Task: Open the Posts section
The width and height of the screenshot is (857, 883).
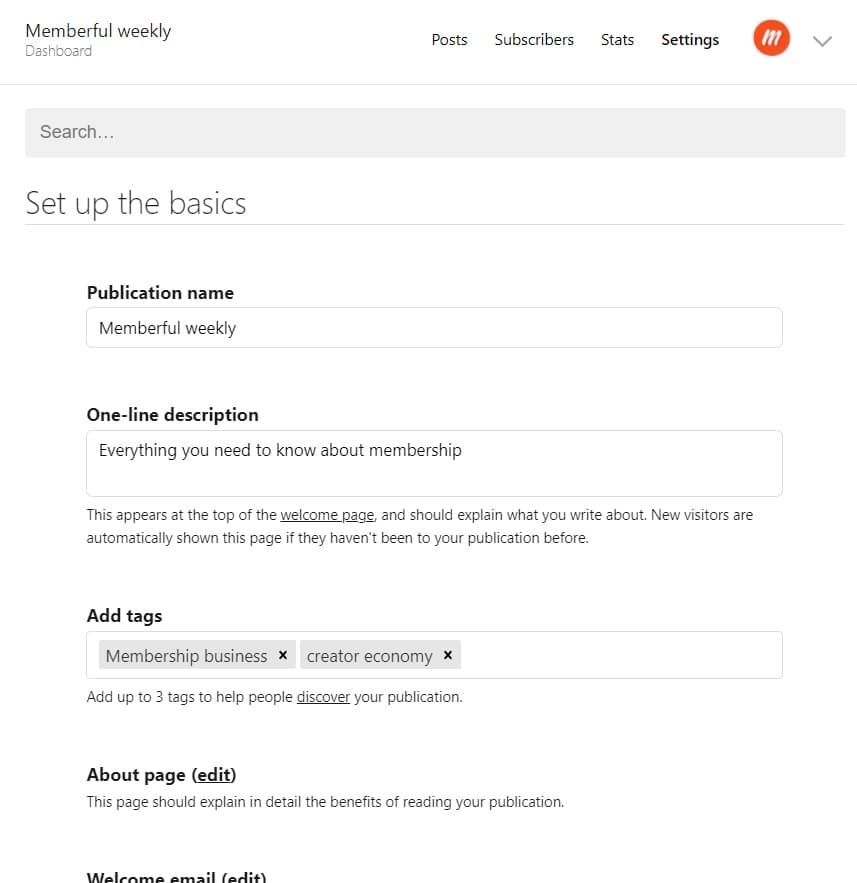Action: tap(449, 40)
